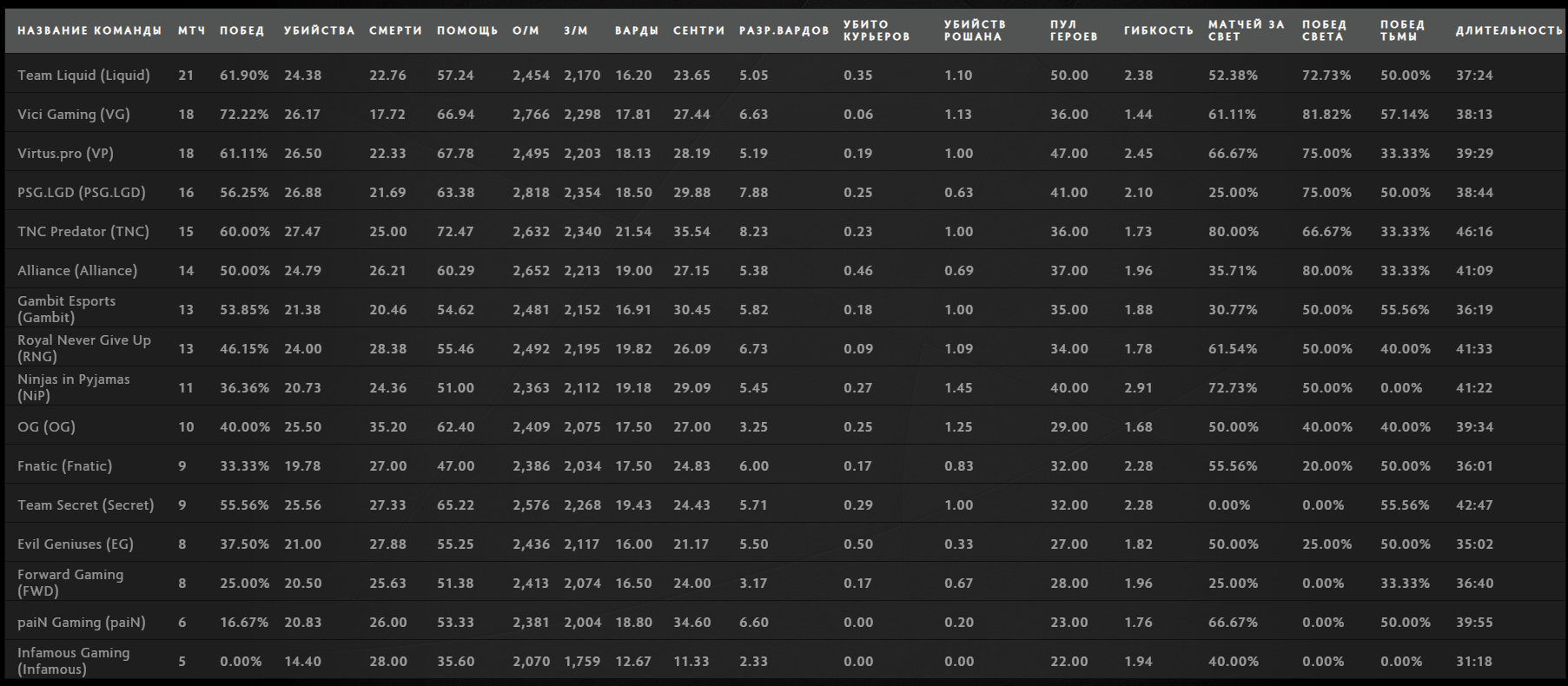
Task: Click OG's 10 matches count
Action: (x=186, y=427)
